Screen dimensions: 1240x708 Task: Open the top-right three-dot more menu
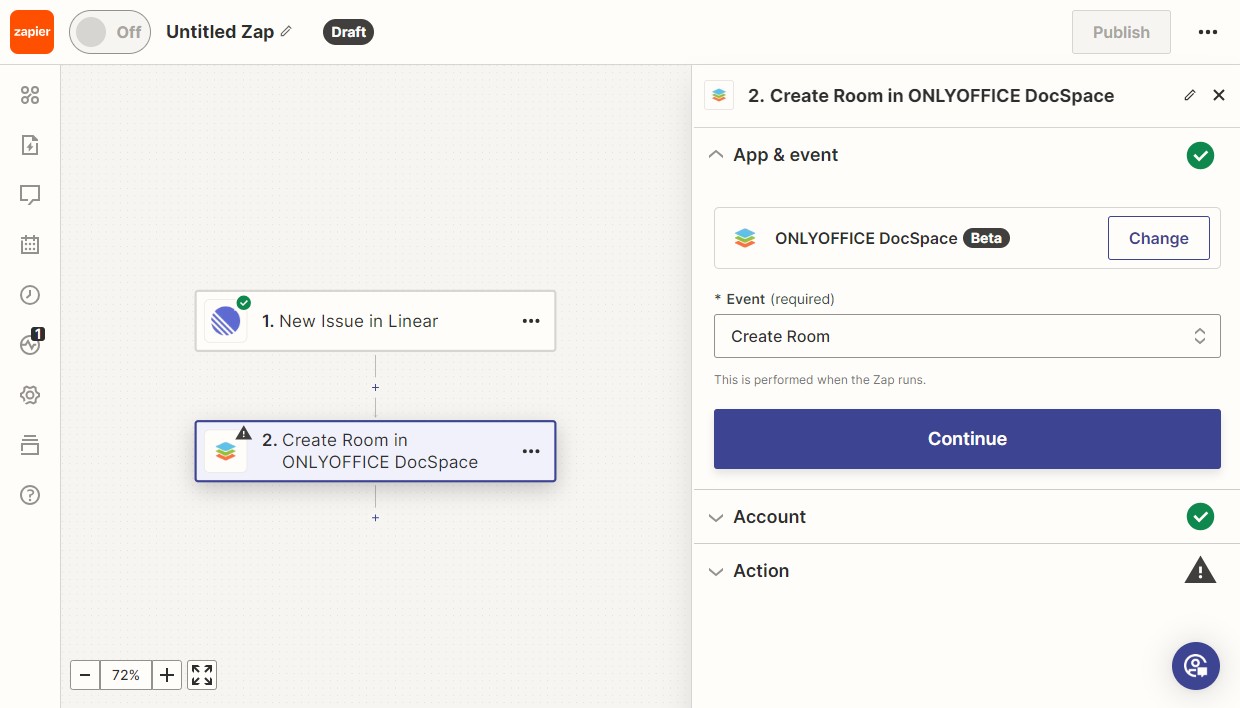[x=1207, y=32]
